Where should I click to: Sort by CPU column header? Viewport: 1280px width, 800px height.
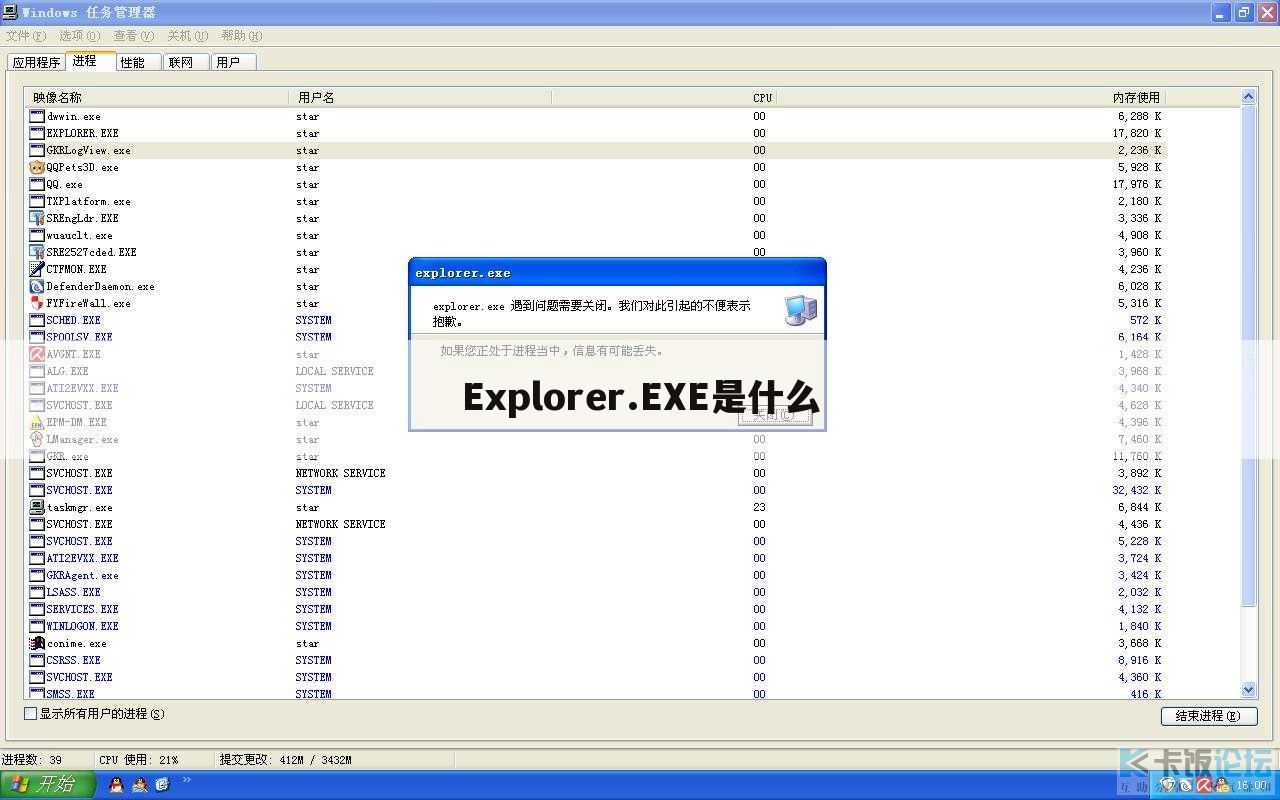(663, 97)
